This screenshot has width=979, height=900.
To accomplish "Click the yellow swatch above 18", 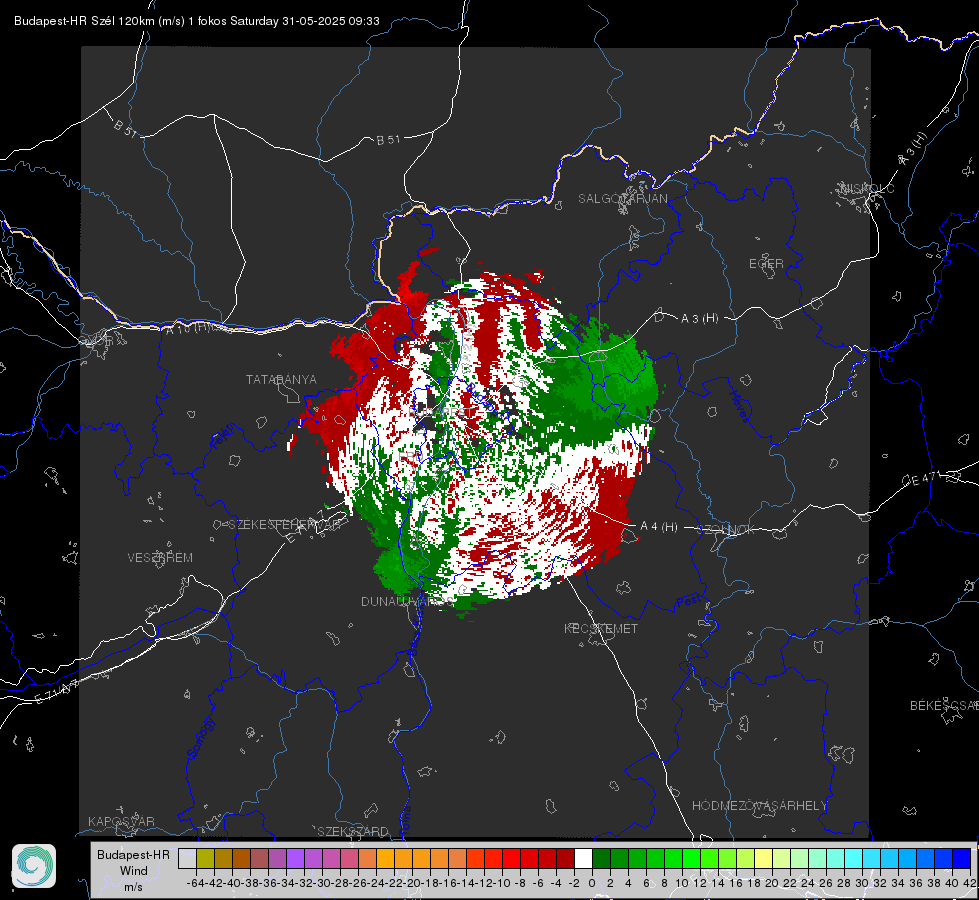I will pos(763,858).
